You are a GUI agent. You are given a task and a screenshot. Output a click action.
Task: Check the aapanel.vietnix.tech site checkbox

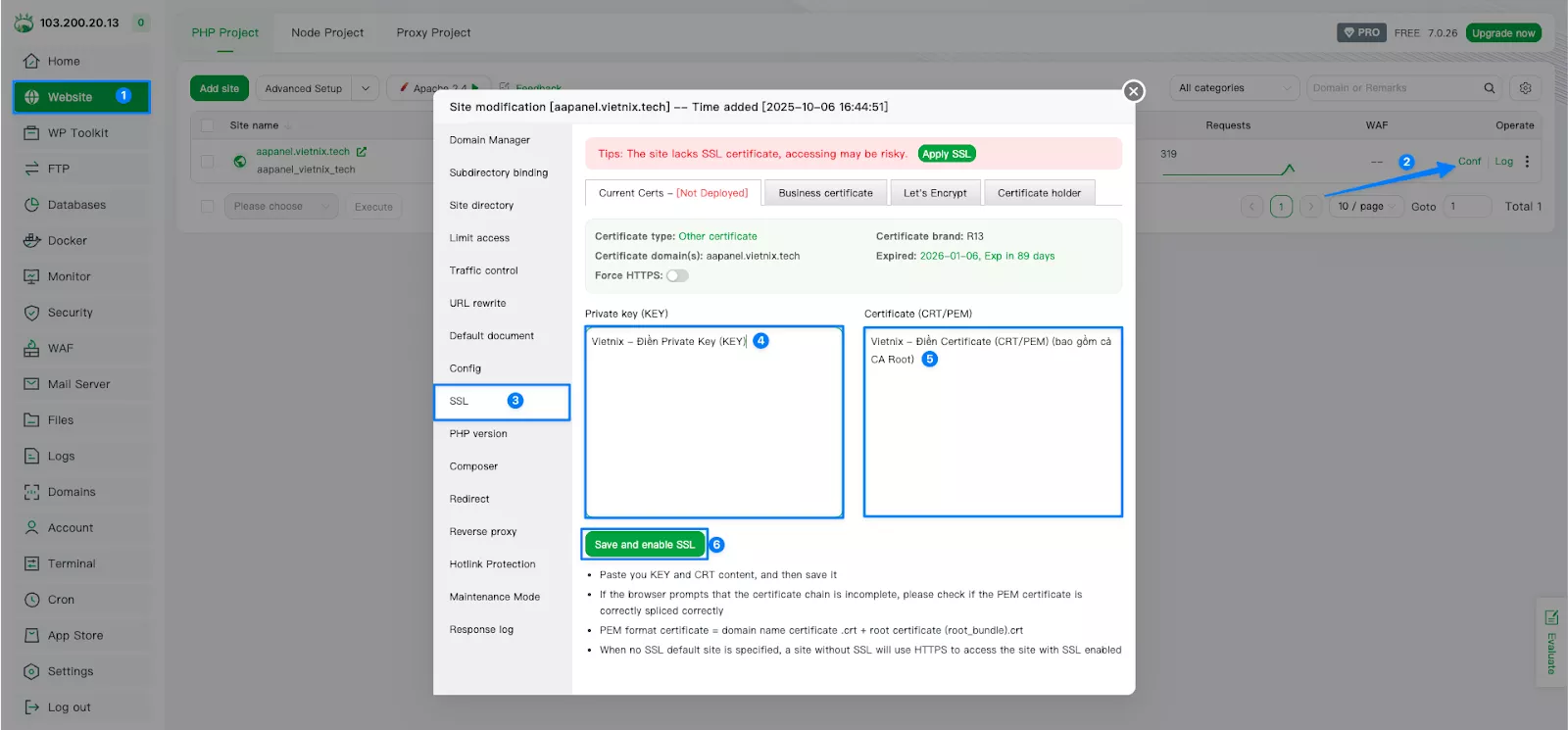tap(207, 161)
